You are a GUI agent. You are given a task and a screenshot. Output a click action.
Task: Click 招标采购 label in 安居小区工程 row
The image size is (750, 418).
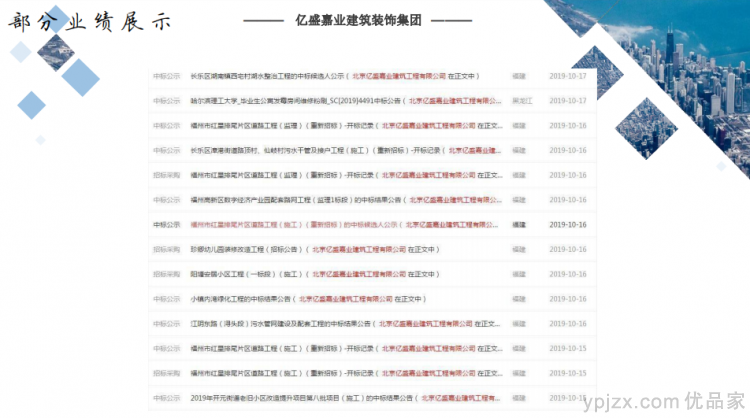(166, 275)
